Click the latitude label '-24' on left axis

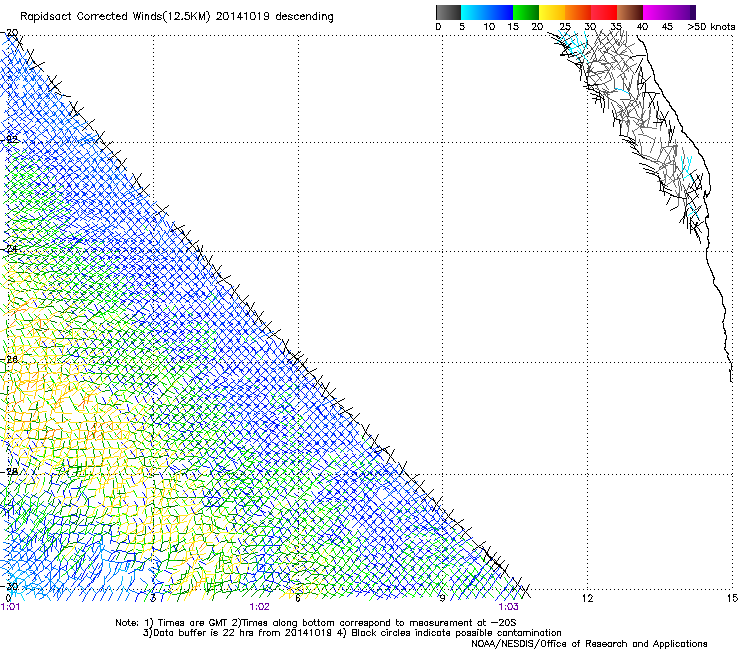coord(10,248)
